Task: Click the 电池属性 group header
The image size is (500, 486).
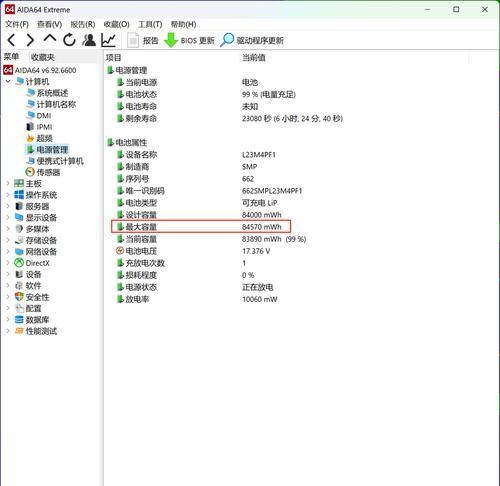Action: point(127,143)
